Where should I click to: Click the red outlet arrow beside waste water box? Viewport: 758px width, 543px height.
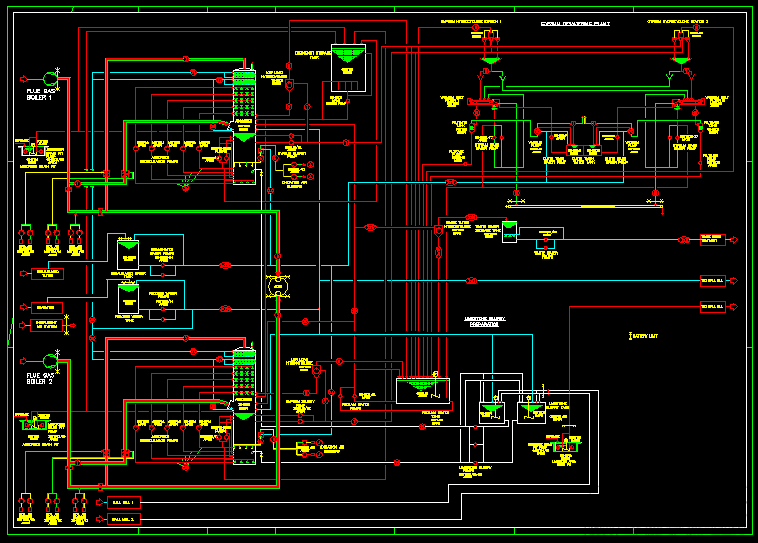734,240
